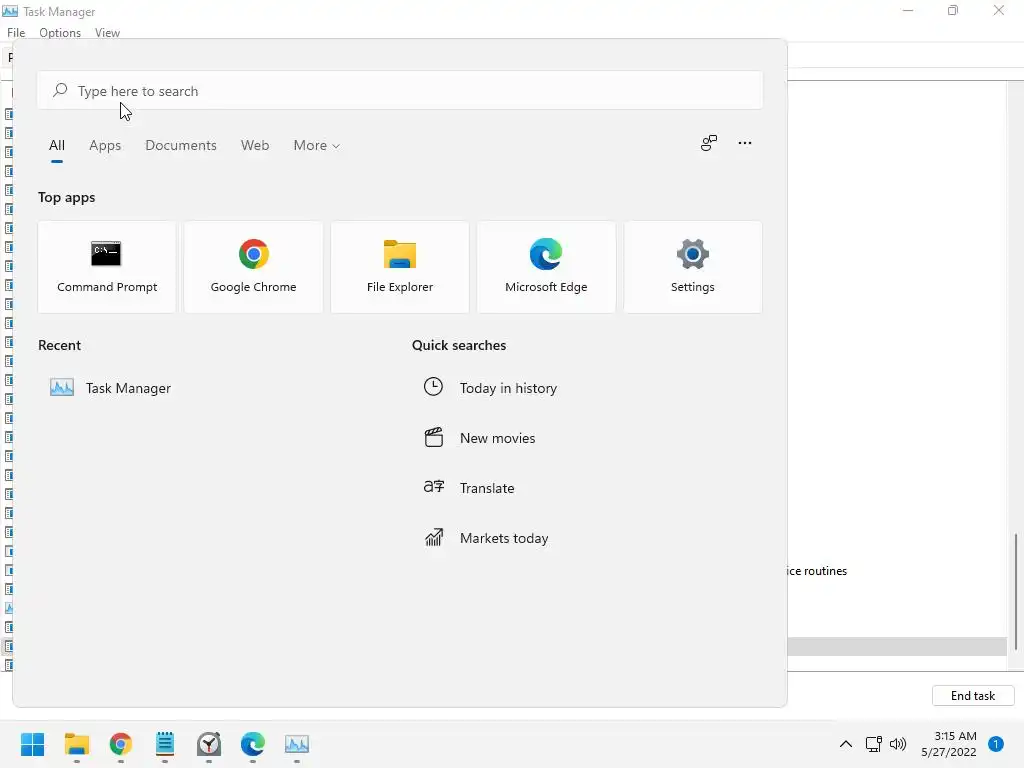Switch to Documents search tab
Screen dimensions: 1024x768
[181, 145]
